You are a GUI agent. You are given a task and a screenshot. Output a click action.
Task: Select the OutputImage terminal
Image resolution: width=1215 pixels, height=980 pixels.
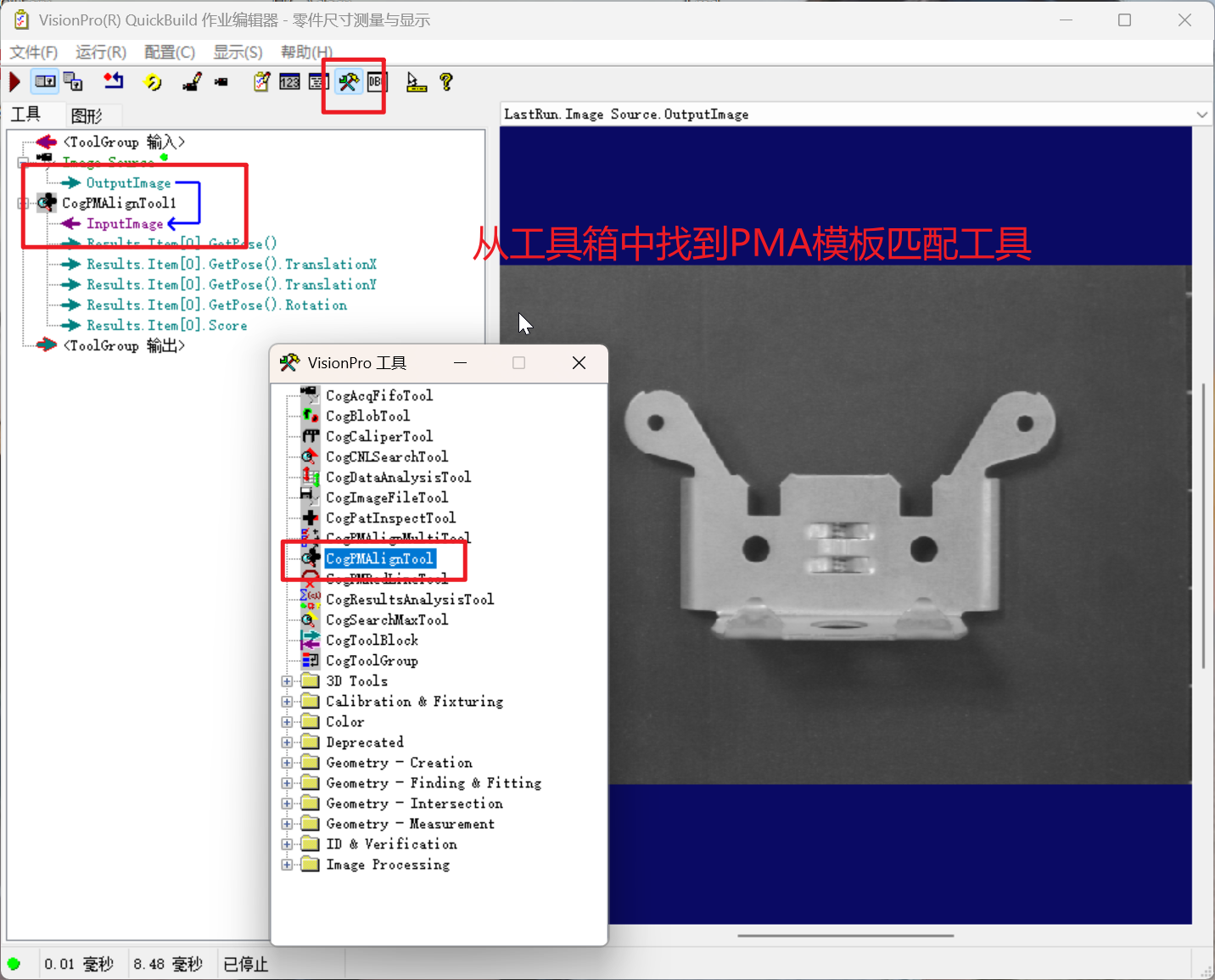click(128, 182)
